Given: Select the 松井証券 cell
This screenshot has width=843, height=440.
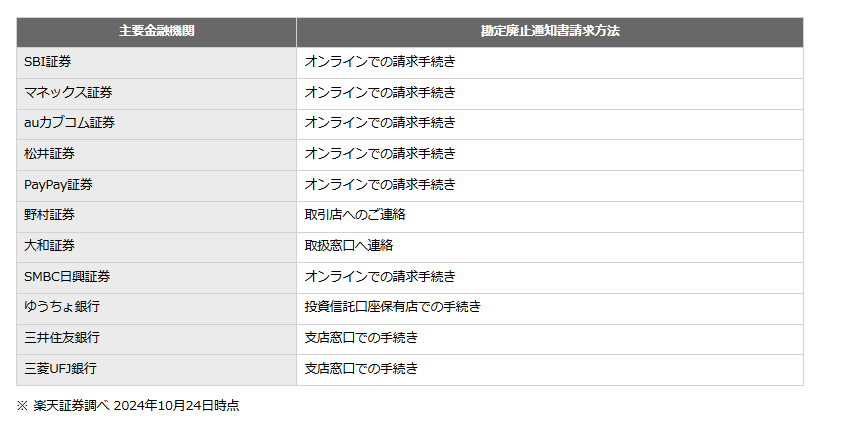Looking at the screenshot, I should pos(156,155).
